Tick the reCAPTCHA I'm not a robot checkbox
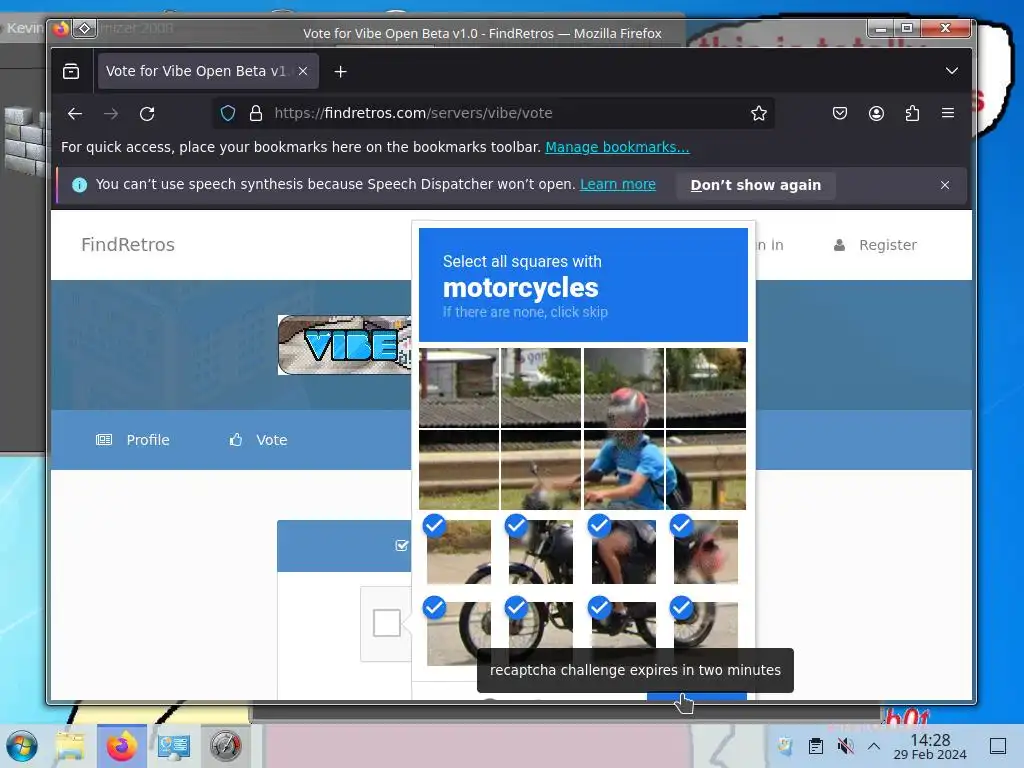 tap(387, 622)
